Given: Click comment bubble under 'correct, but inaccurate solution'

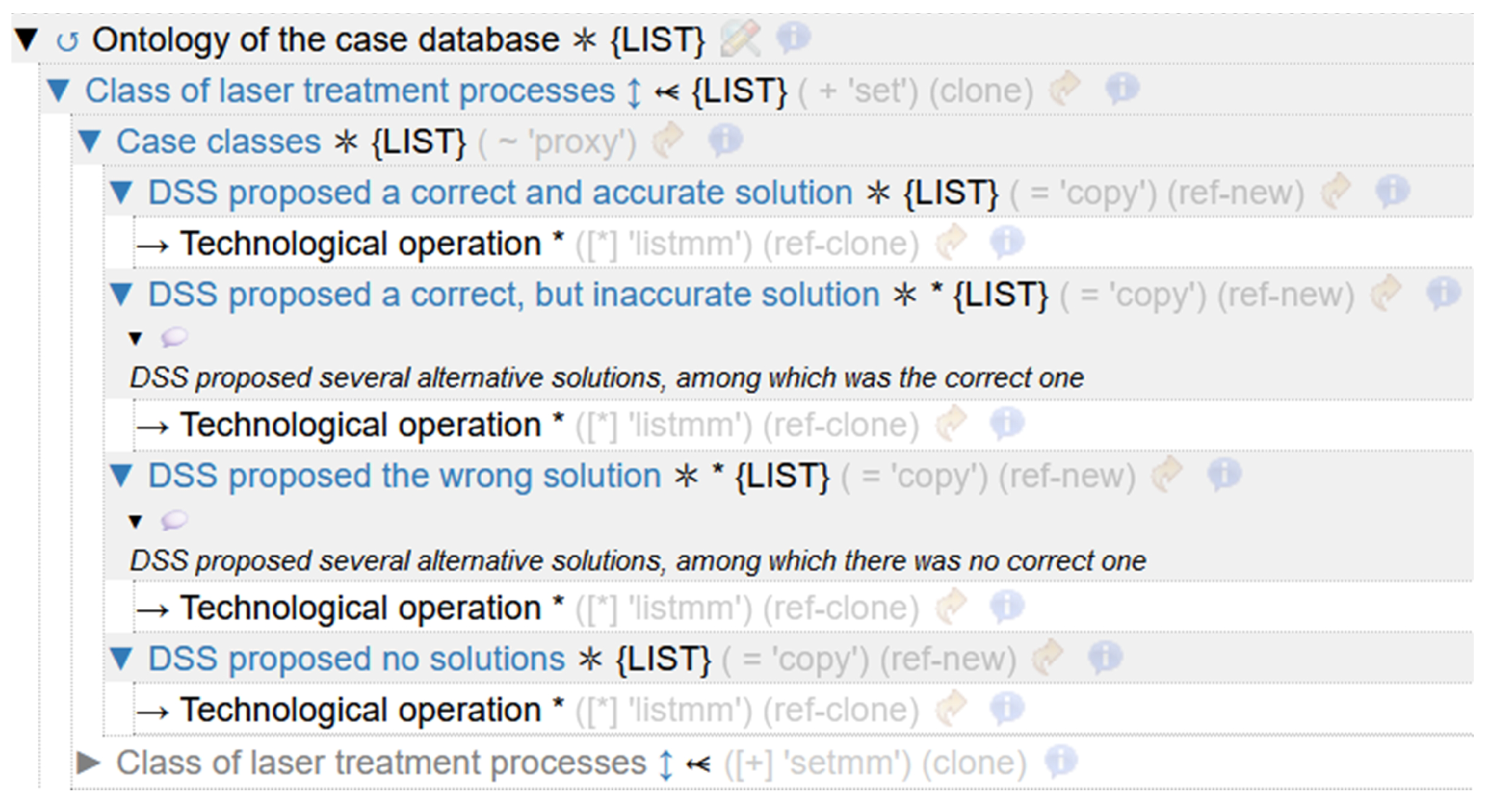Looking at the screenshot, I should click(x=174, y=337).
